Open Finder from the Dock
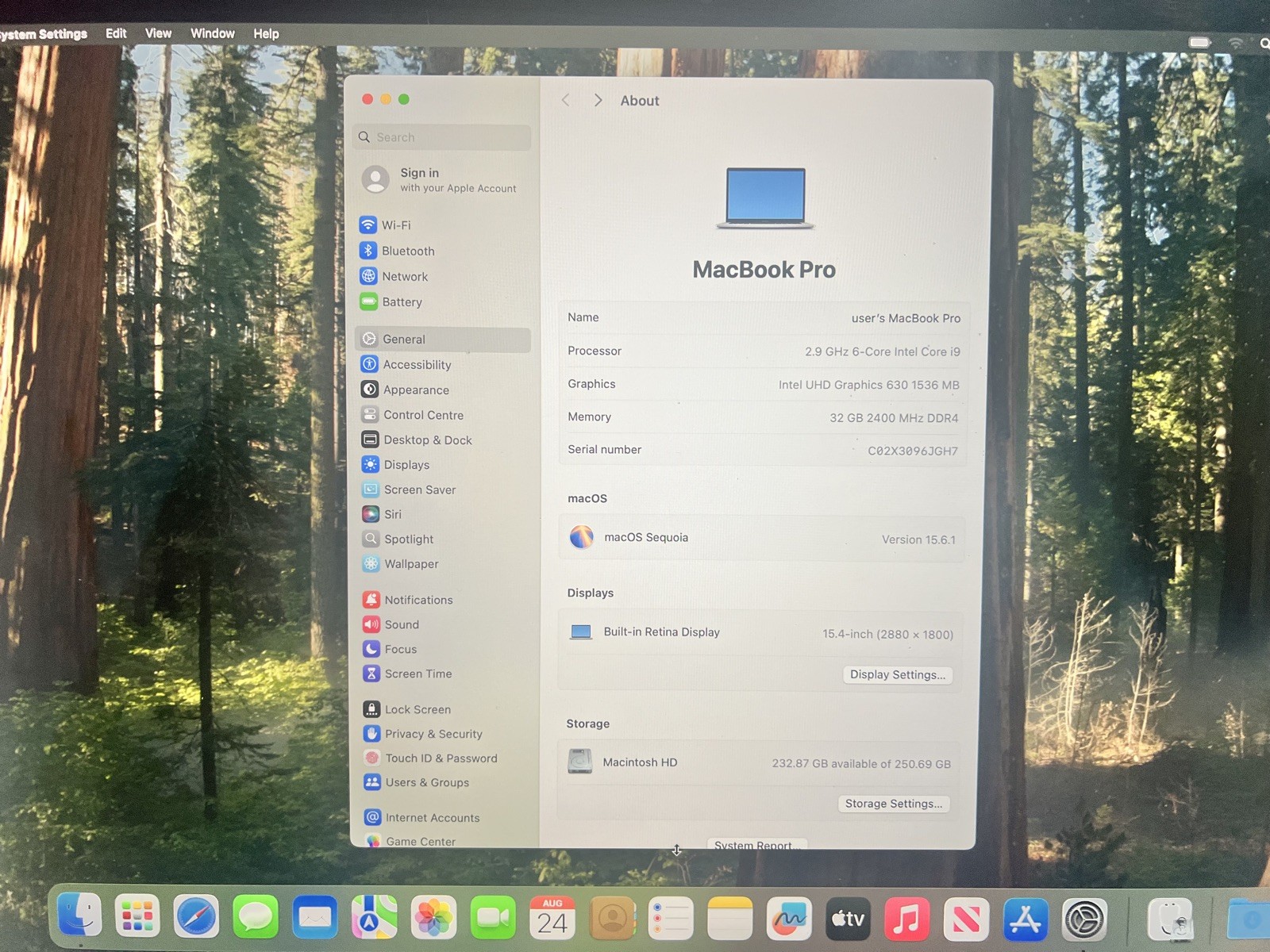 coord(79,916)
